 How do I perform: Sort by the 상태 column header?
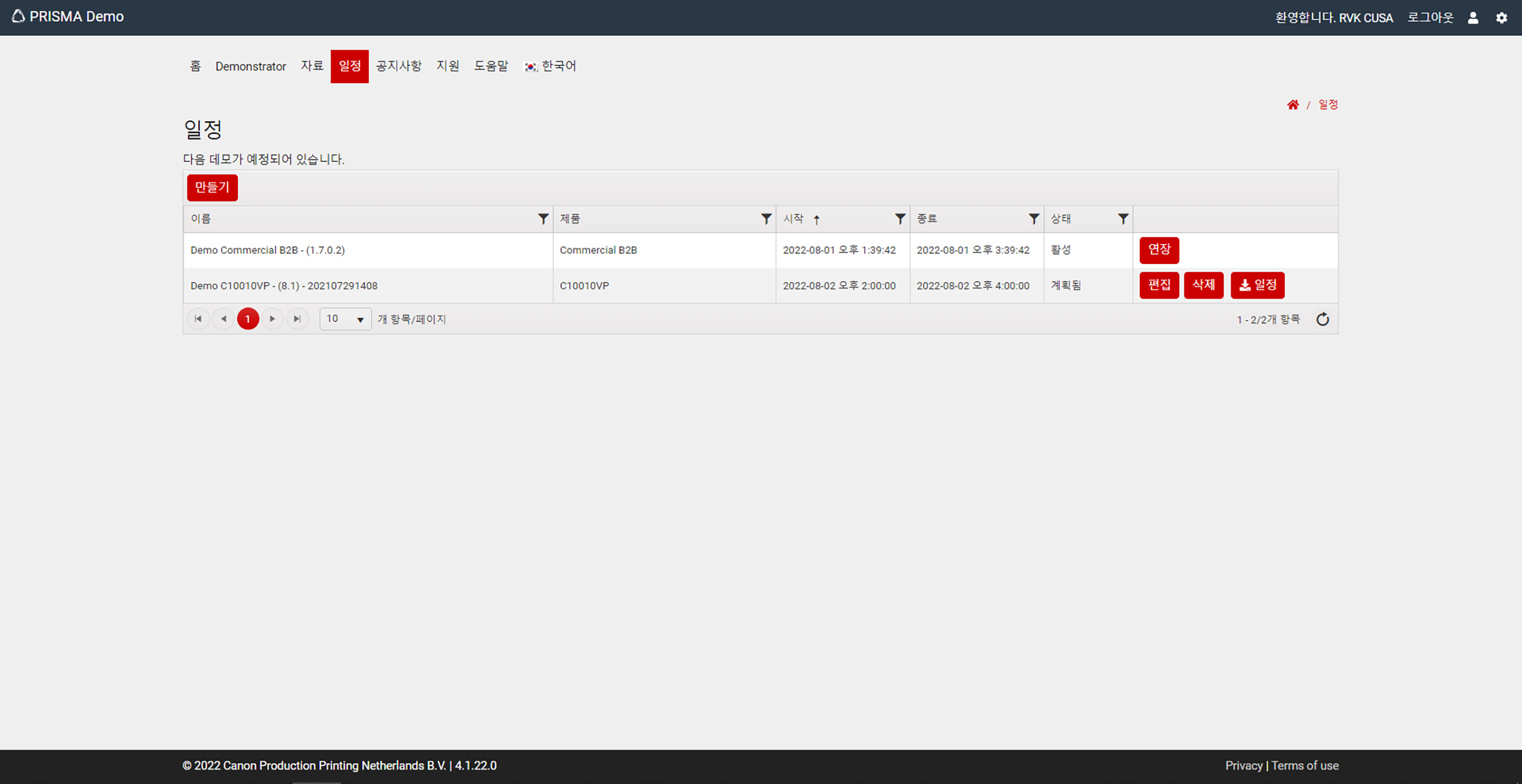pos(1061,219)
